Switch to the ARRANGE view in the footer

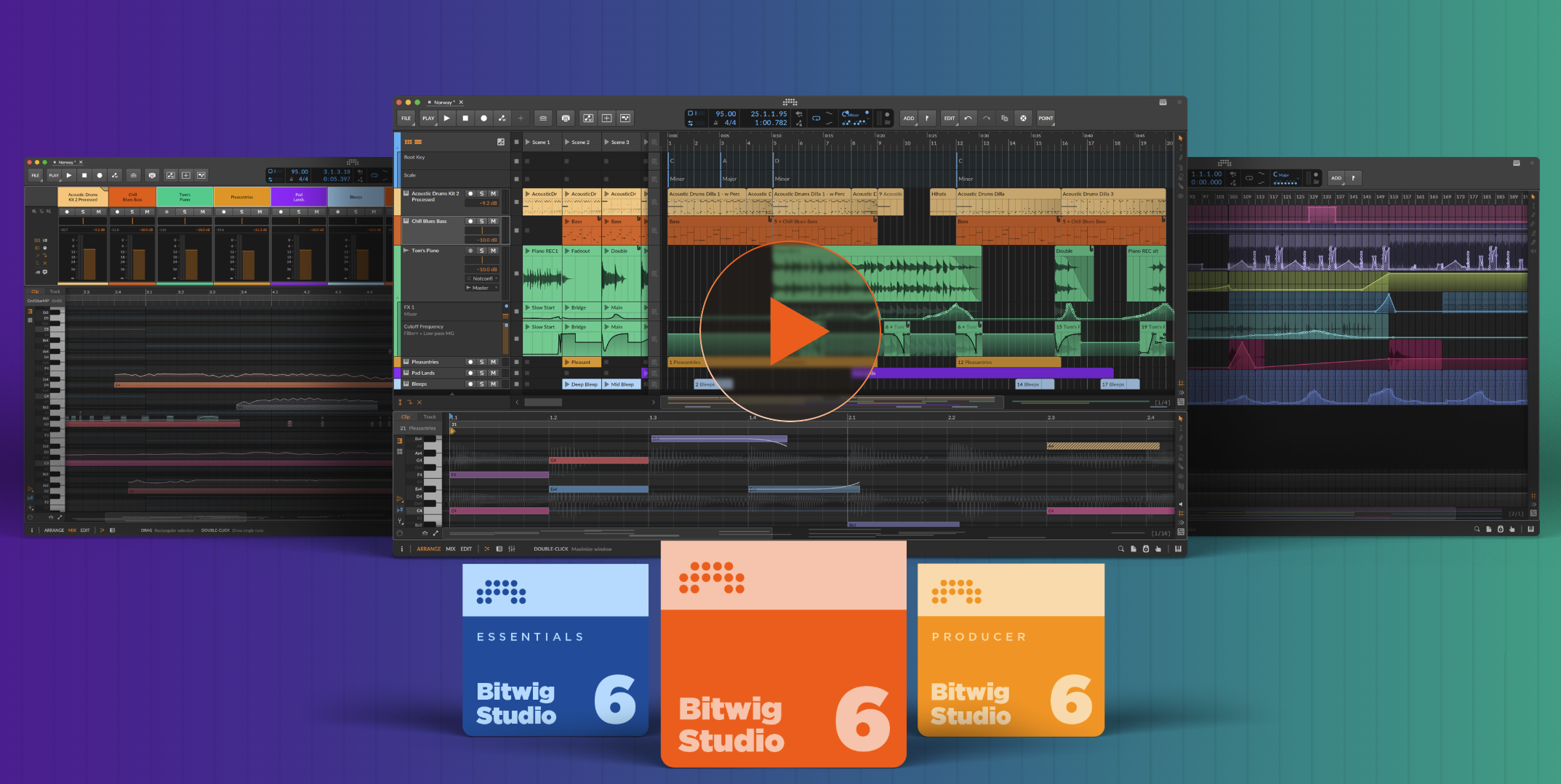[429, 549]
